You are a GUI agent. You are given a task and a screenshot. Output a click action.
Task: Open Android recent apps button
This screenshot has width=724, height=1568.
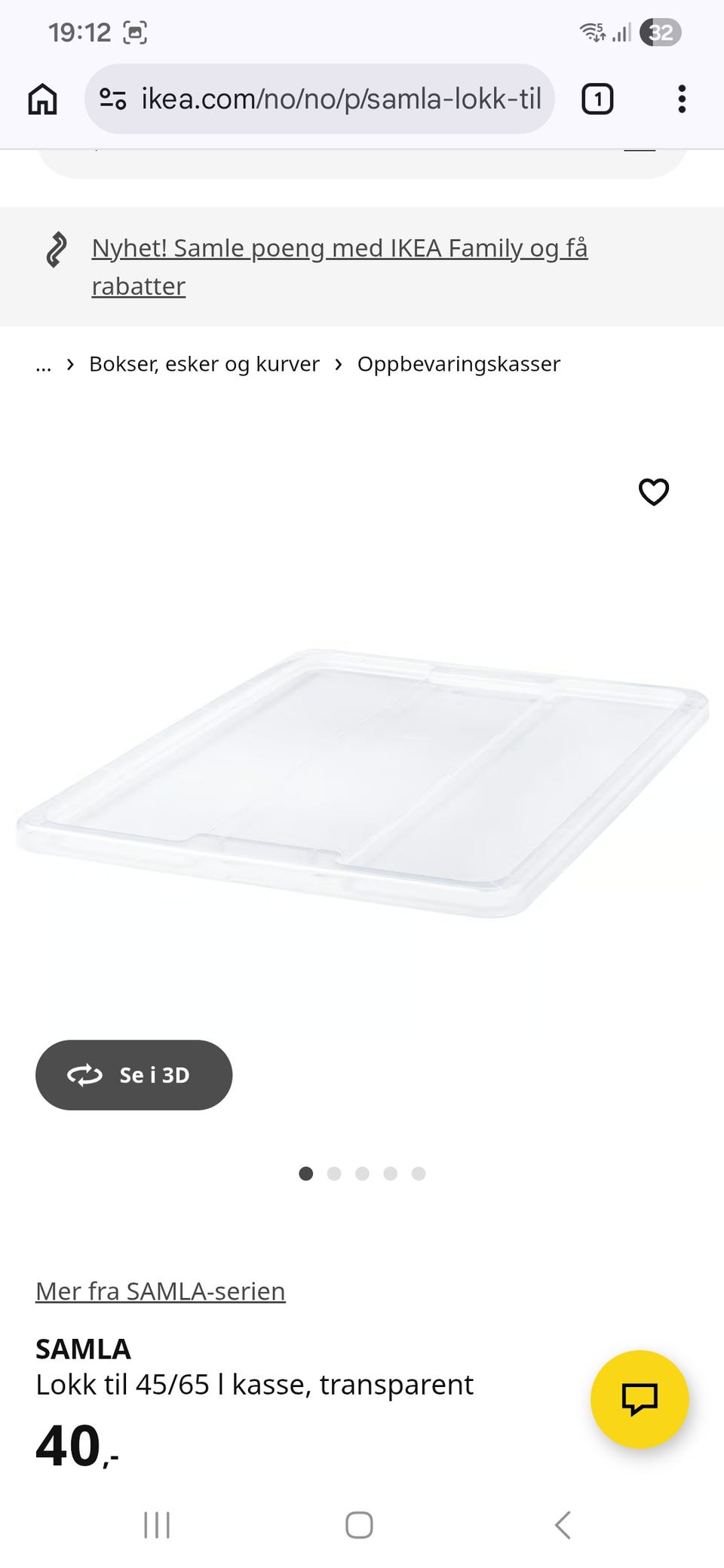pyautogui.click(x=157, y=1525)
